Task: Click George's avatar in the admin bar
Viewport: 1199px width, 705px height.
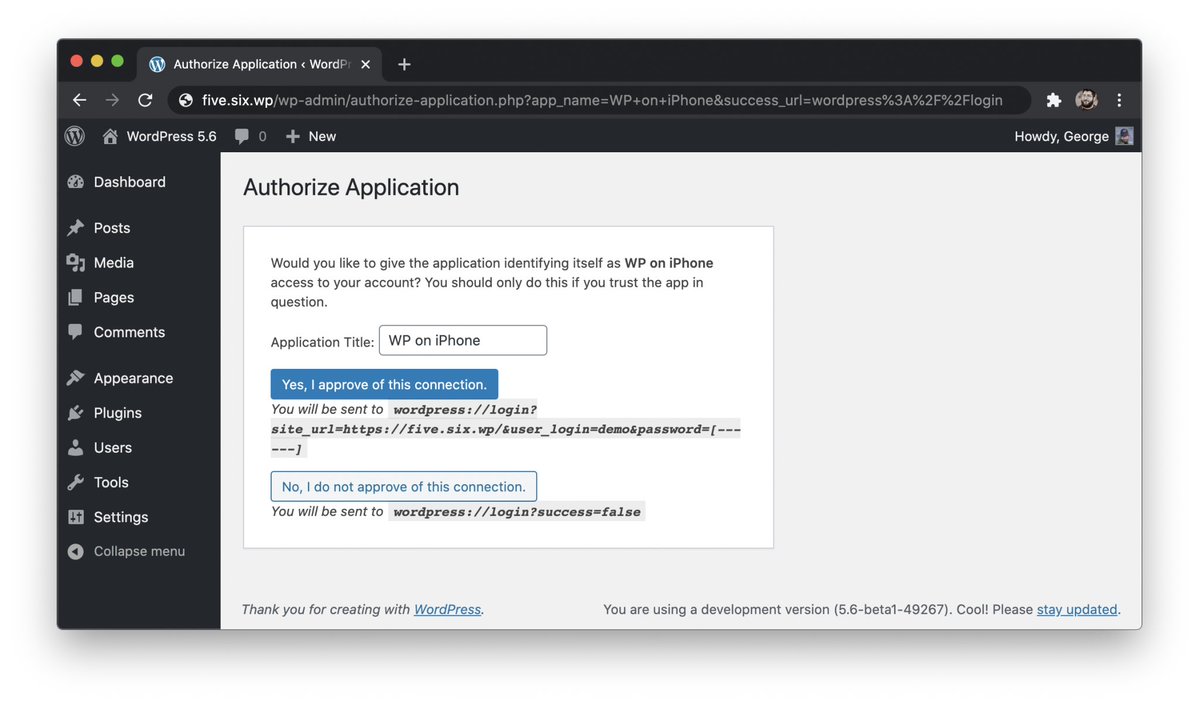Action: (x=1124, y=136)
